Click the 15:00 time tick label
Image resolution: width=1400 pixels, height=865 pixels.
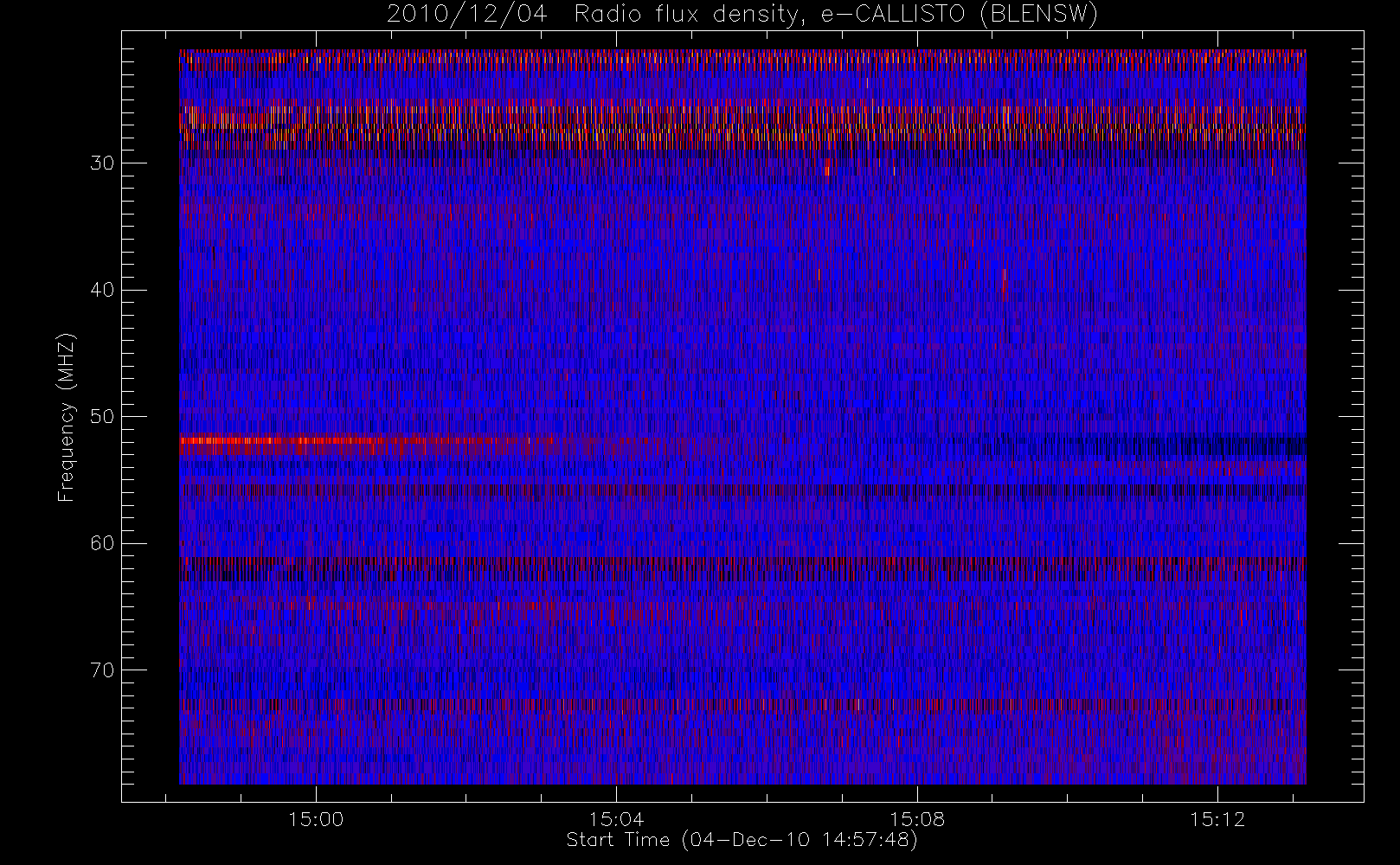click(316, 819)
